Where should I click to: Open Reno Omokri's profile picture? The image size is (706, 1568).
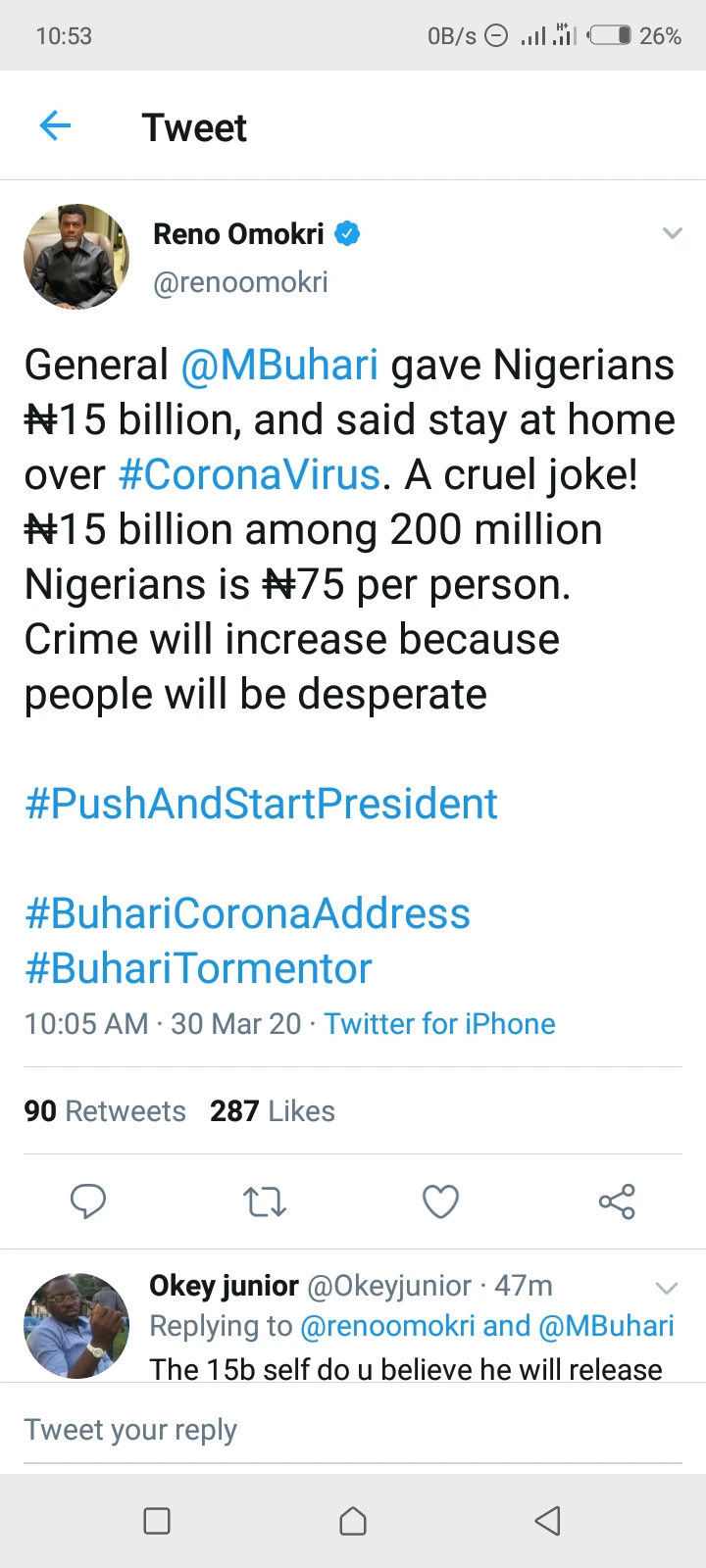76,257
